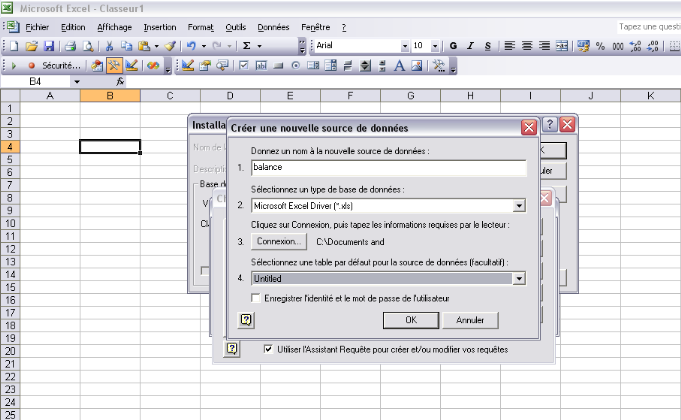Paste with the clipboard icon
Viewport: 681px width, 420px height.
tap(144, 46)
